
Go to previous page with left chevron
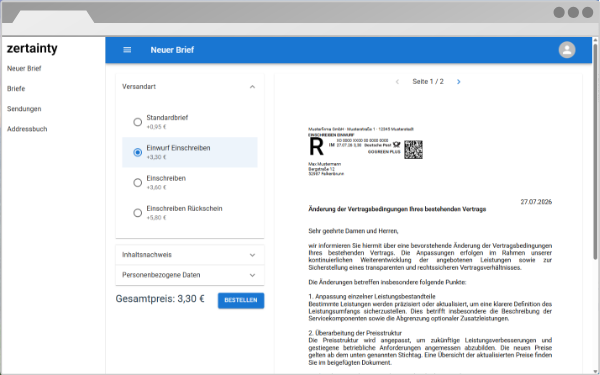tap(397, 82)
